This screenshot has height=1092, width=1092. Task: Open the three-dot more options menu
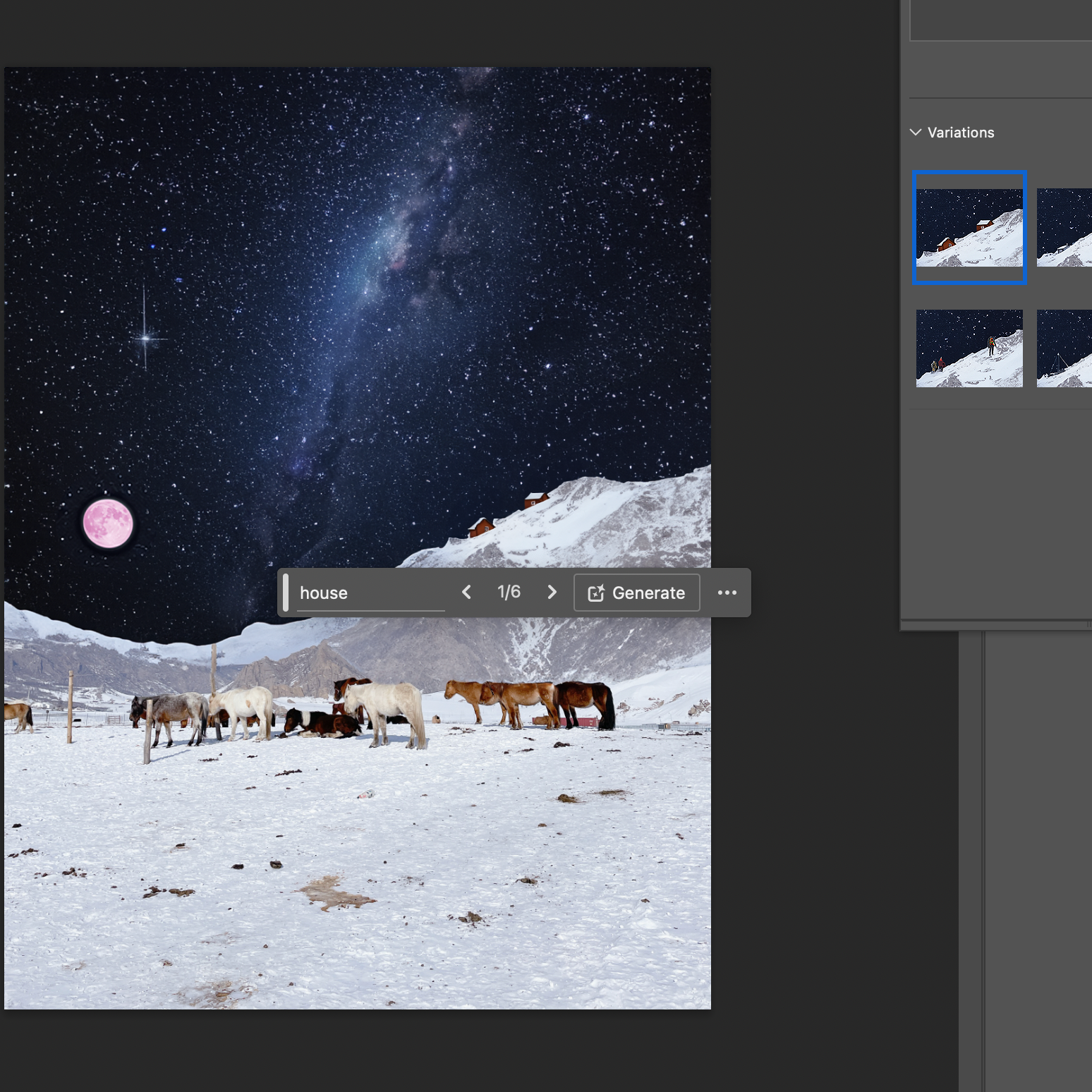pos(727,593)
